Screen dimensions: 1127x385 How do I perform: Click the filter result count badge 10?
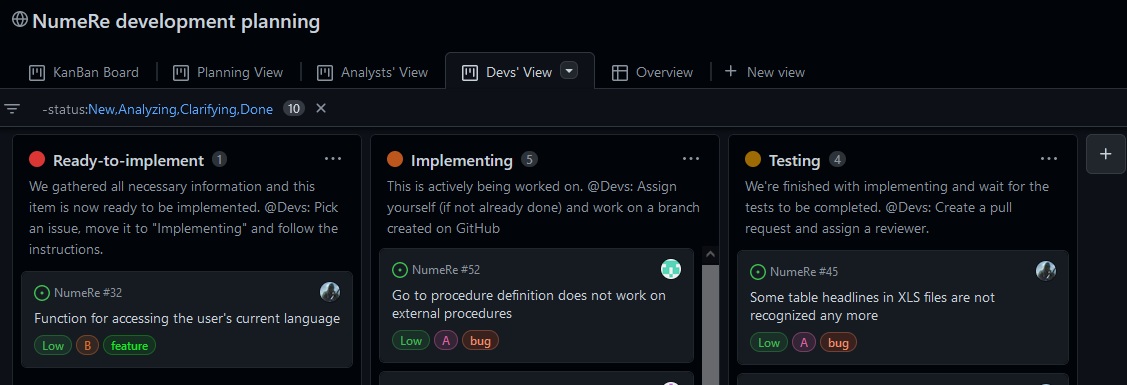pyautogui.click(x=293, y=108)
